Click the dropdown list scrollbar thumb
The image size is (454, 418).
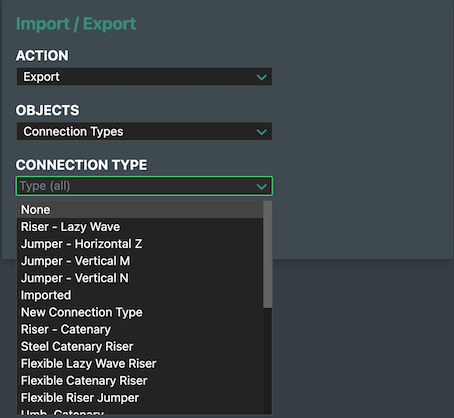point(267,254)
